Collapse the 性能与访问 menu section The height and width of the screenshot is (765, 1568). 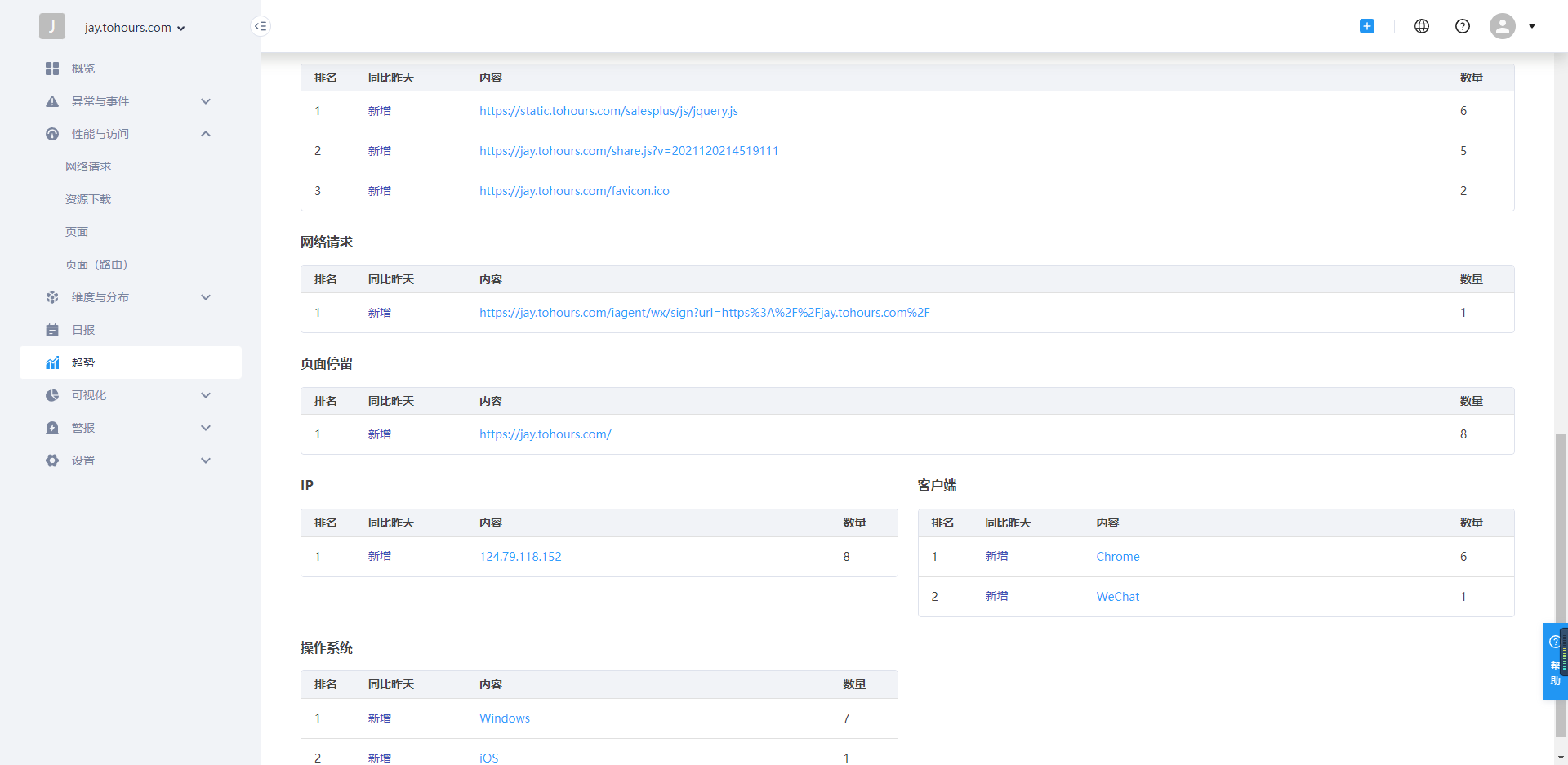[206, 134]
